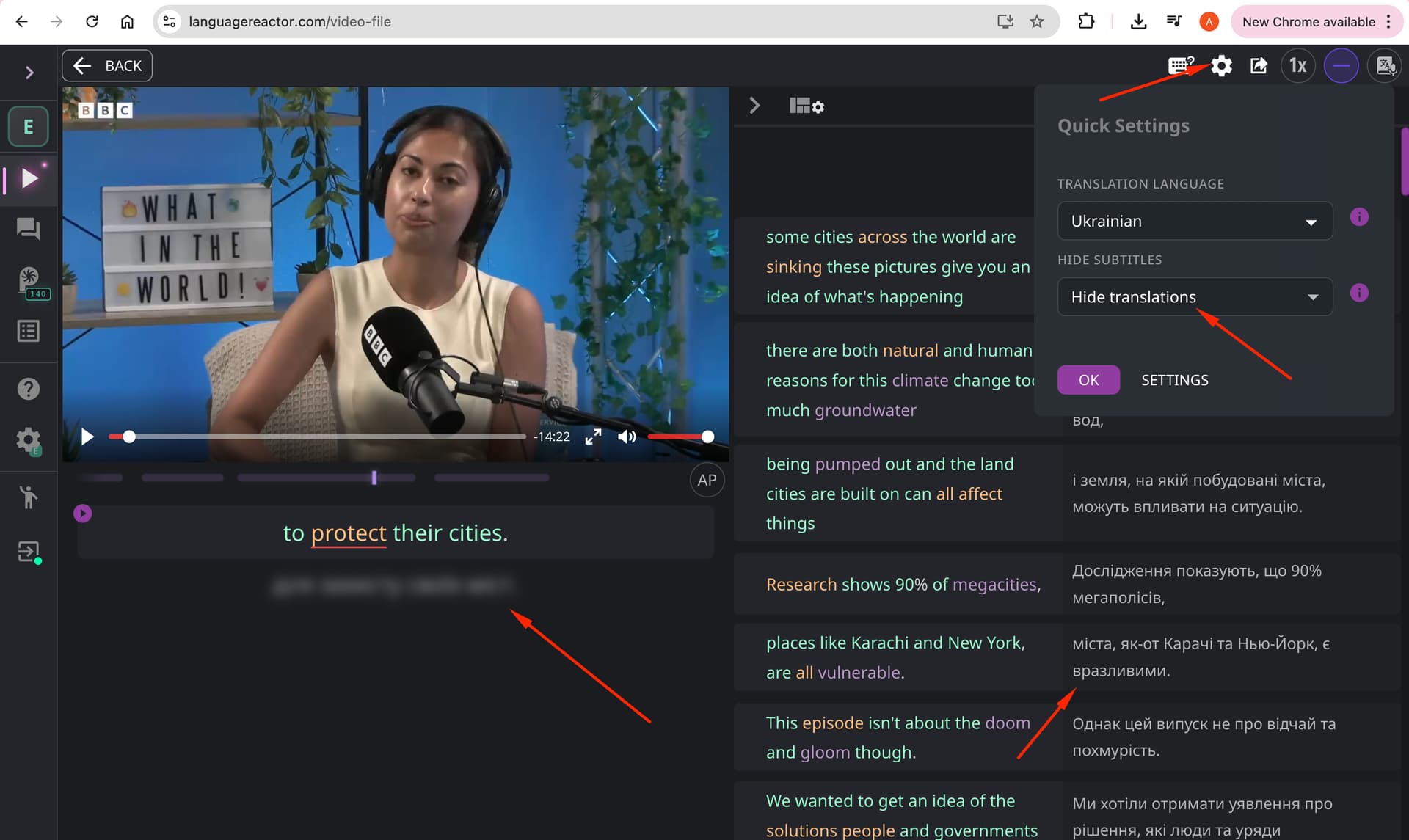Open the Hide translations dropdown
The width and height of the screenshot is (1409, 840).
(1194, 297)
